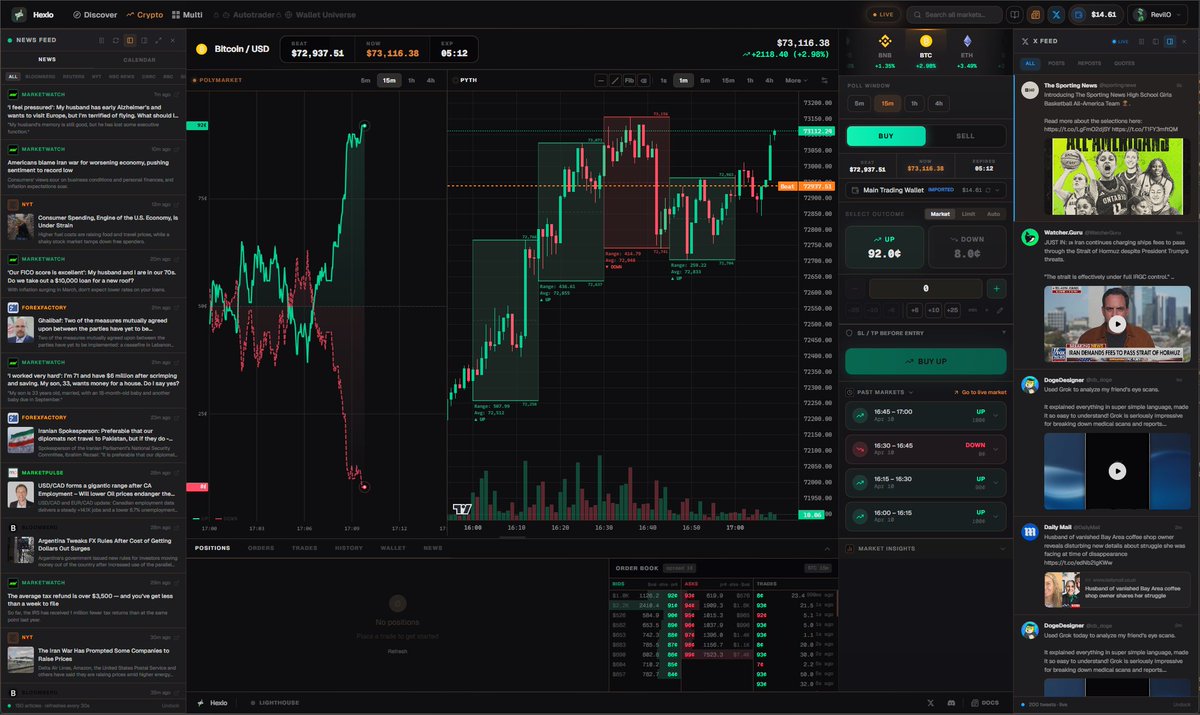Click the Hexlo logo icon in top bar
1200x715 pixels.
[x=19, y=15]
